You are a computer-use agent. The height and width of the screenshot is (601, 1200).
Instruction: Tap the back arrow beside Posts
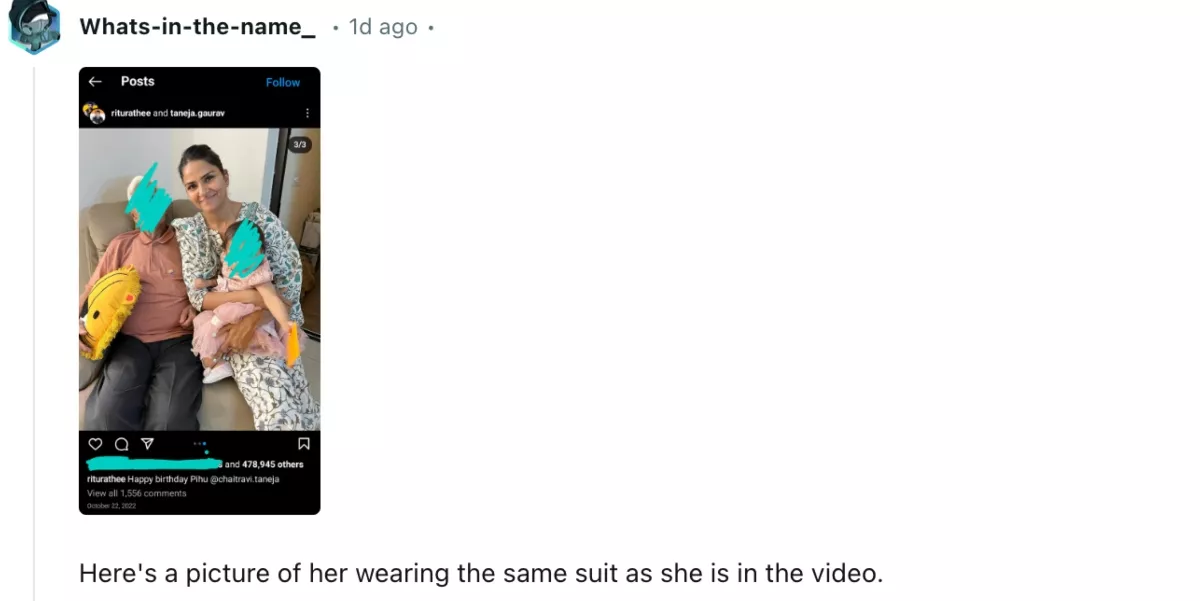(95, 82)
